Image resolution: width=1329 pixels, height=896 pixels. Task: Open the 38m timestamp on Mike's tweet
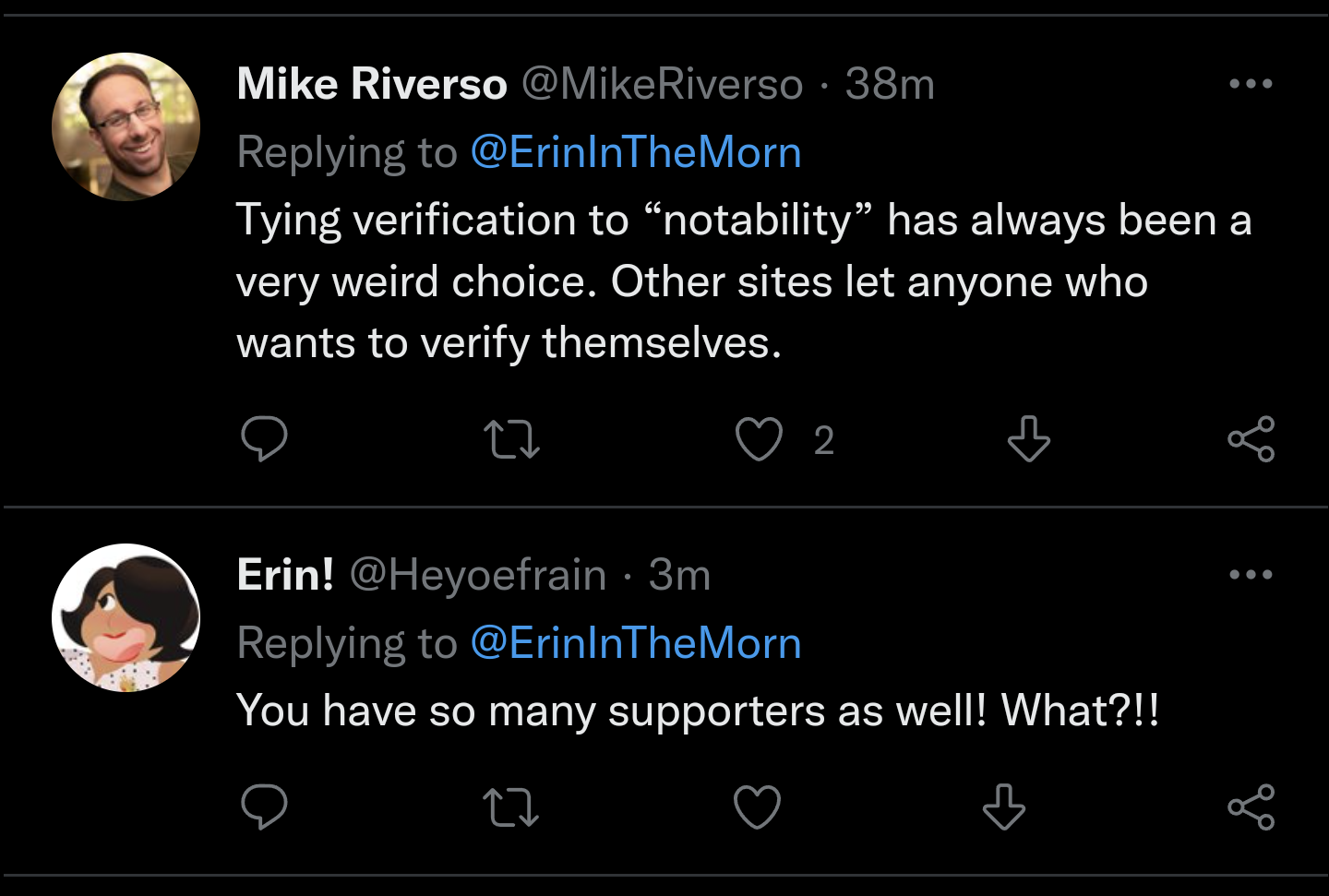pyautogui.click(x=890, y=84)
